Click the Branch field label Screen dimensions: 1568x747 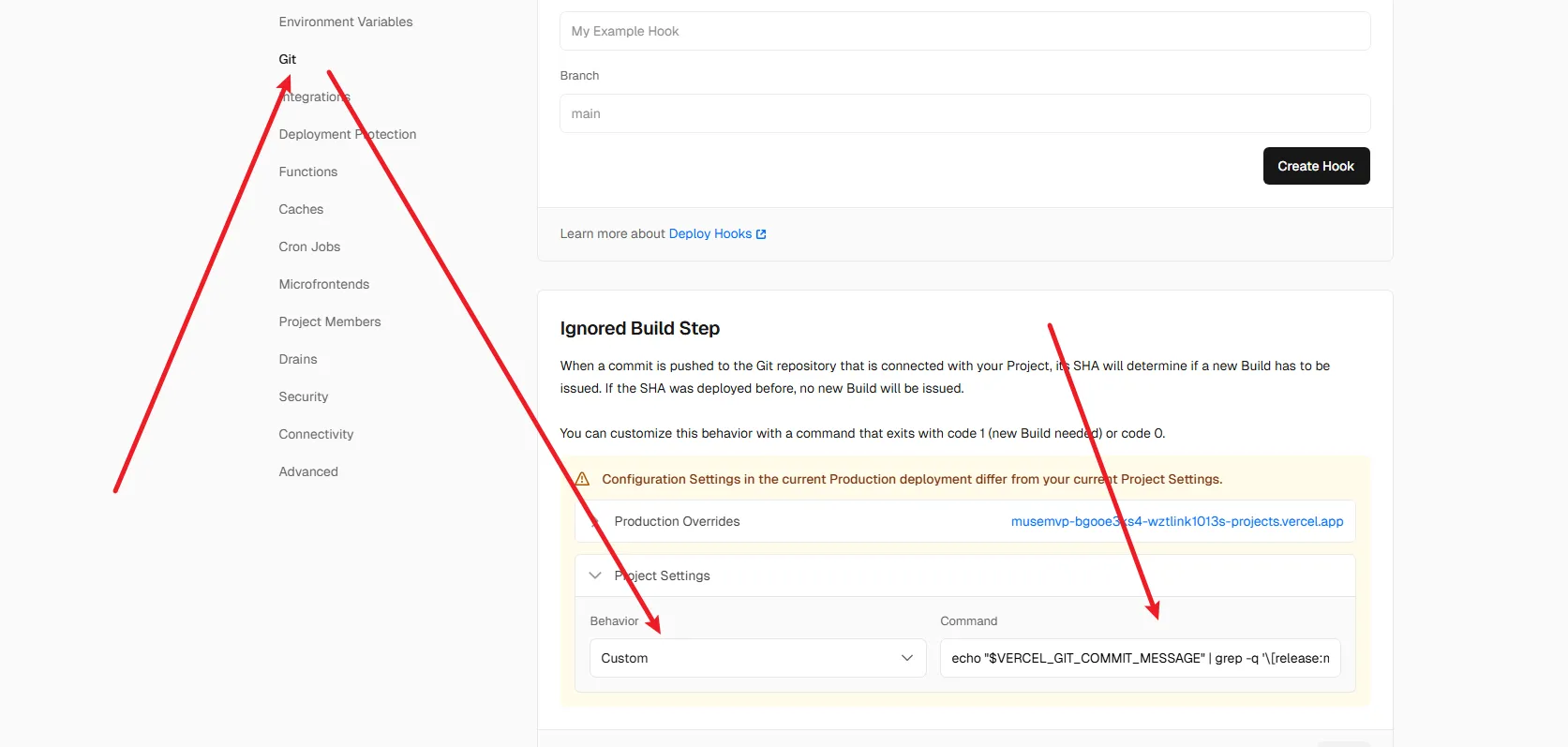click(x=579, y=75)
